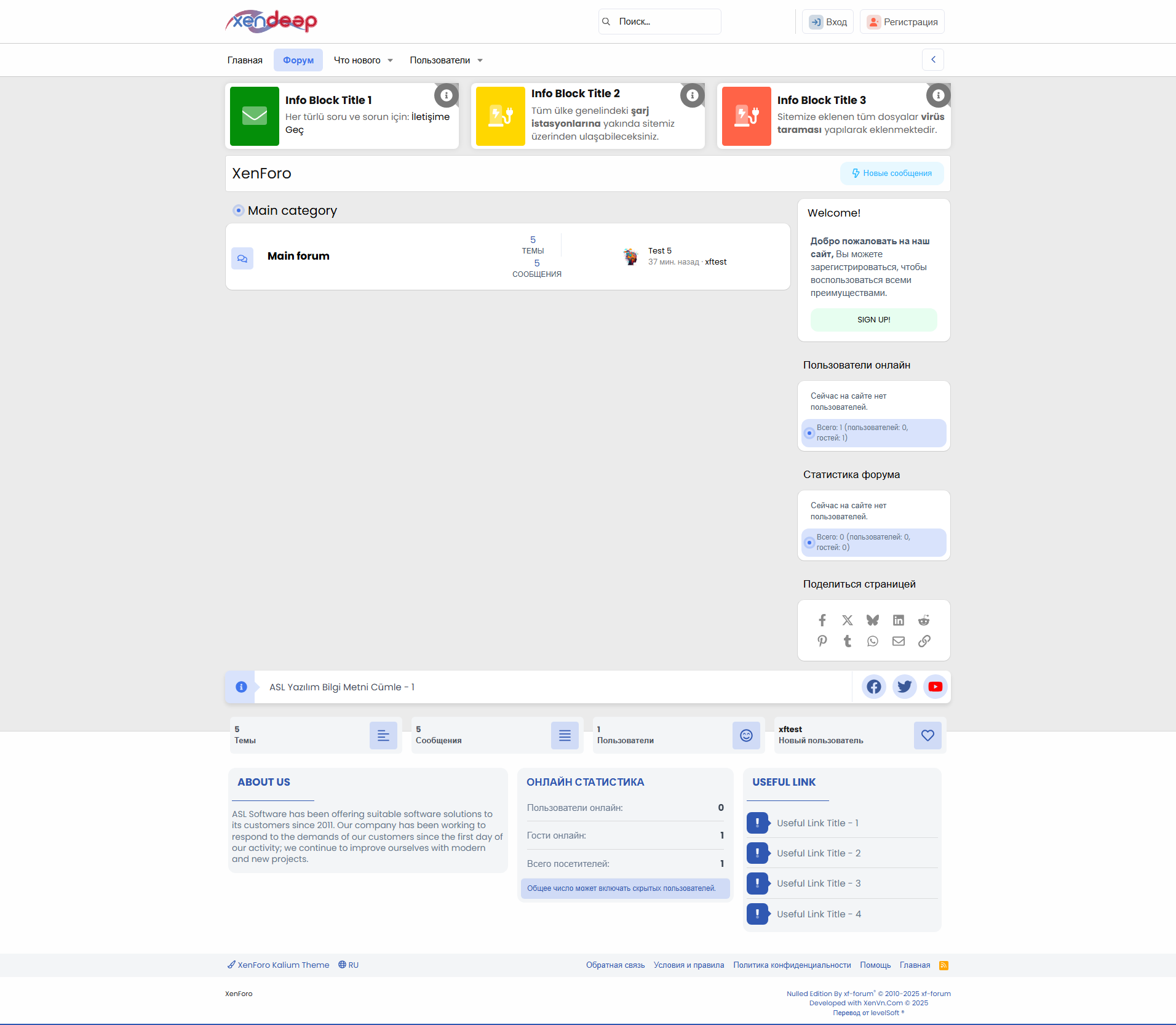Open the Main forum link

click(x=298, y=256)
